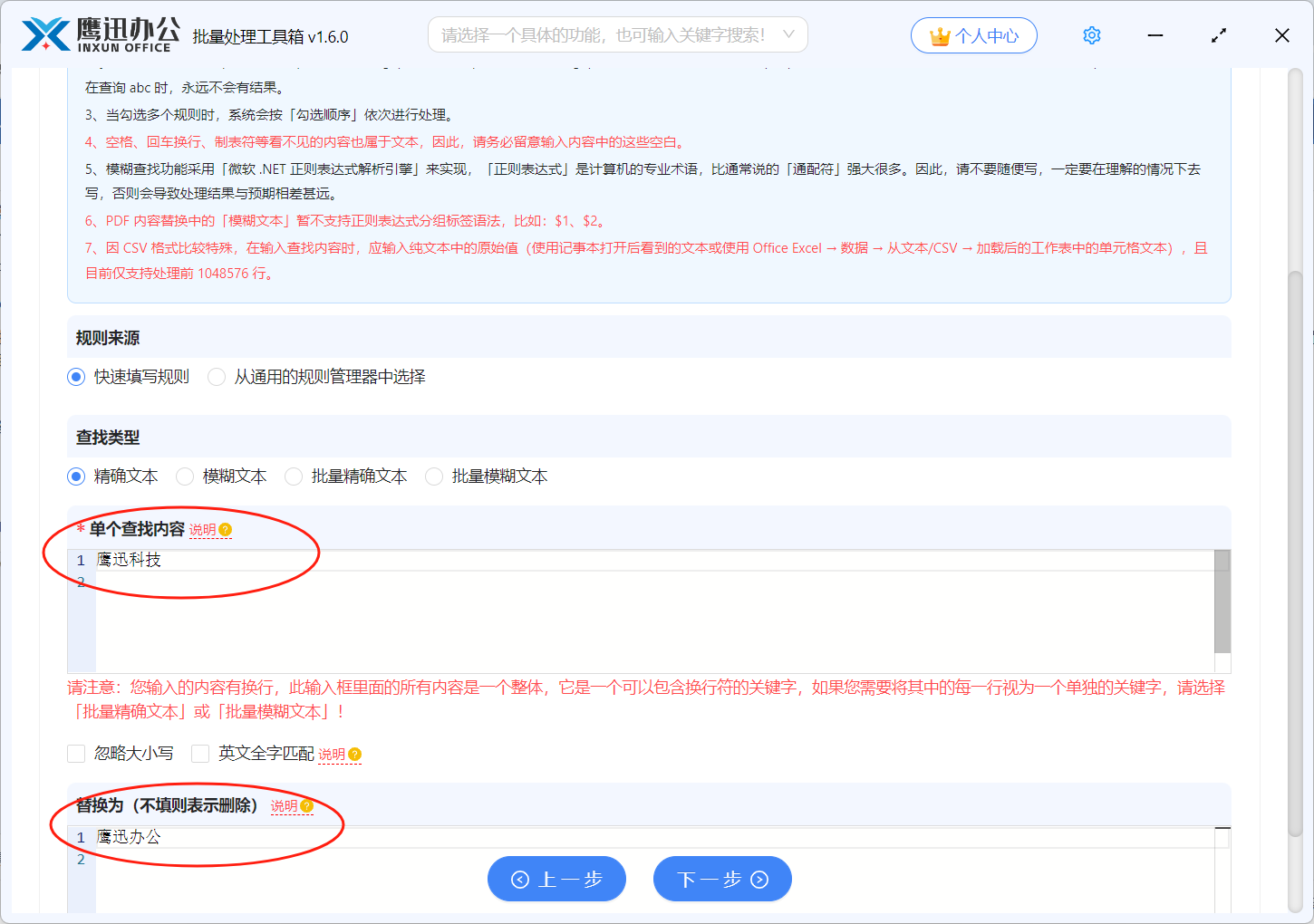Open 说明 link for 英文全字匹配

(x=332, y=755)
